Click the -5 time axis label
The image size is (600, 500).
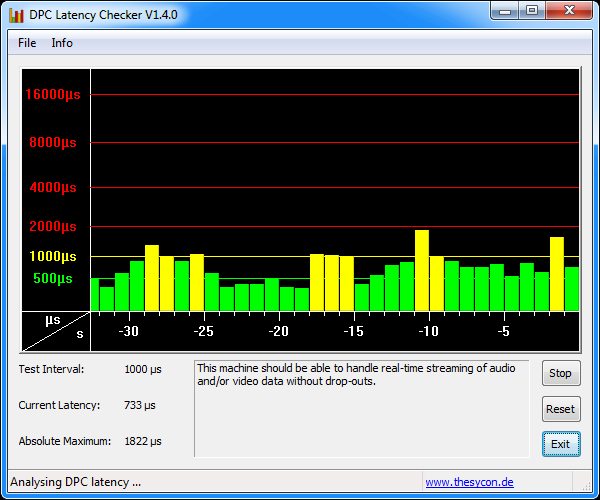(504, 331)
